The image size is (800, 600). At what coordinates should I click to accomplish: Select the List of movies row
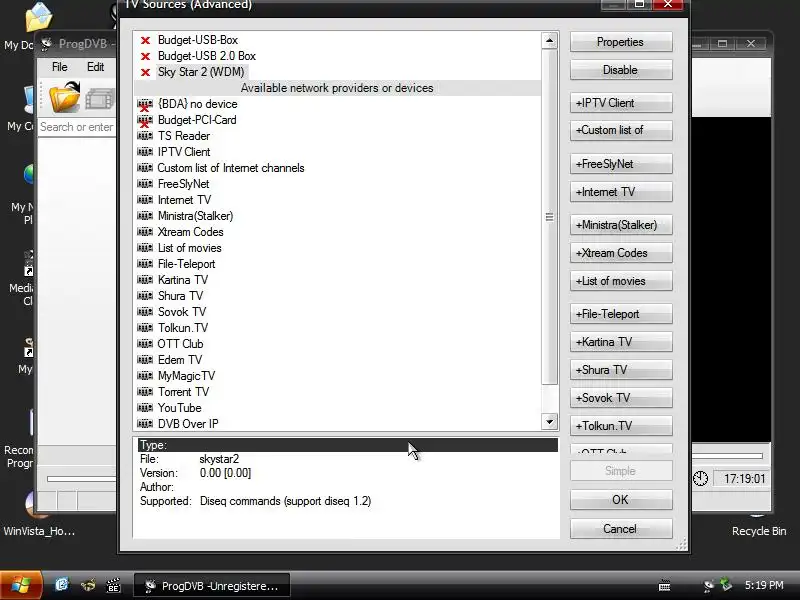(x=337, y=248)
